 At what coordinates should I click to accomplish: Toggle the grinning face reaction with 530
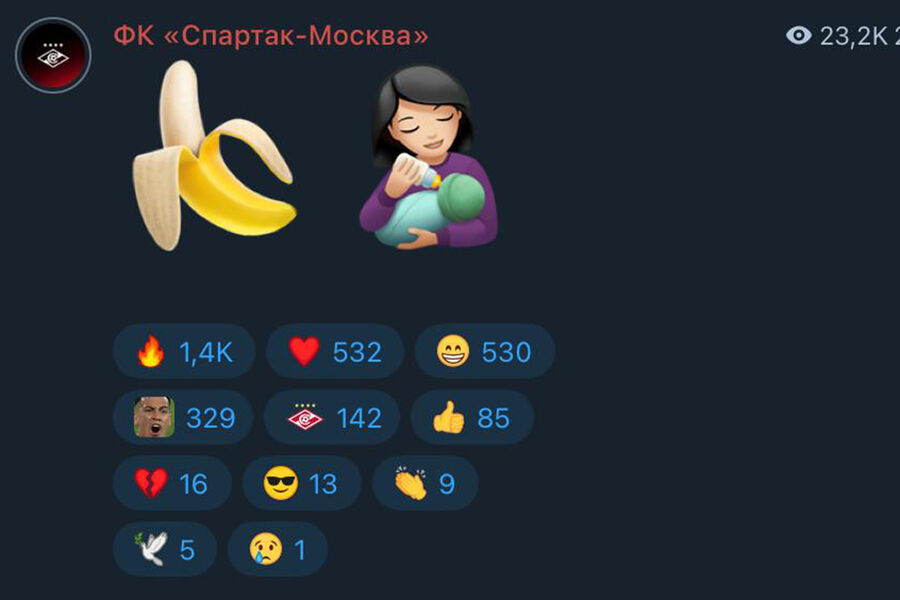coord(484,351)
